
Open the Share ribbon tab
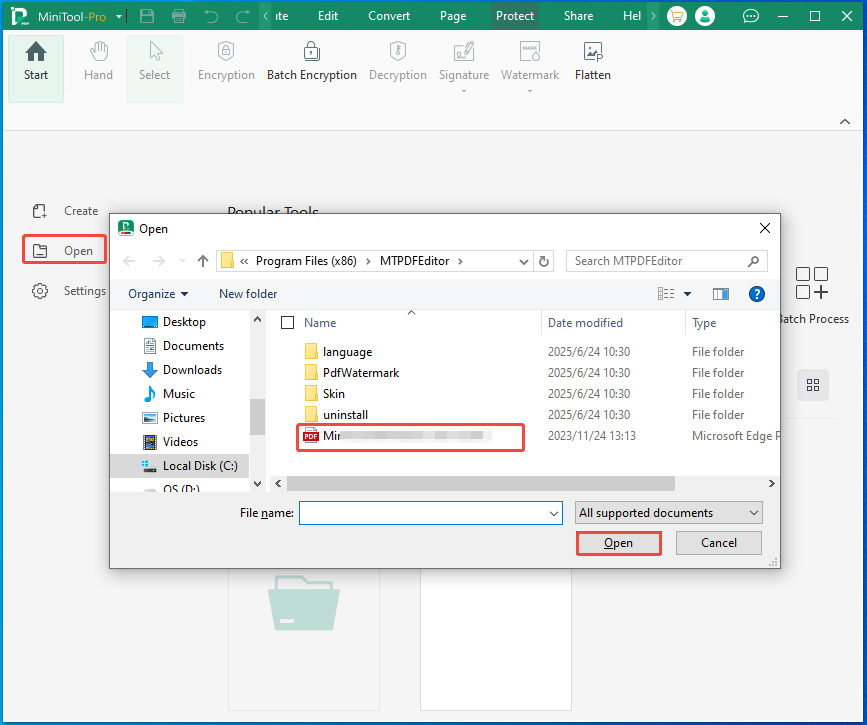[x=578, y=16]
